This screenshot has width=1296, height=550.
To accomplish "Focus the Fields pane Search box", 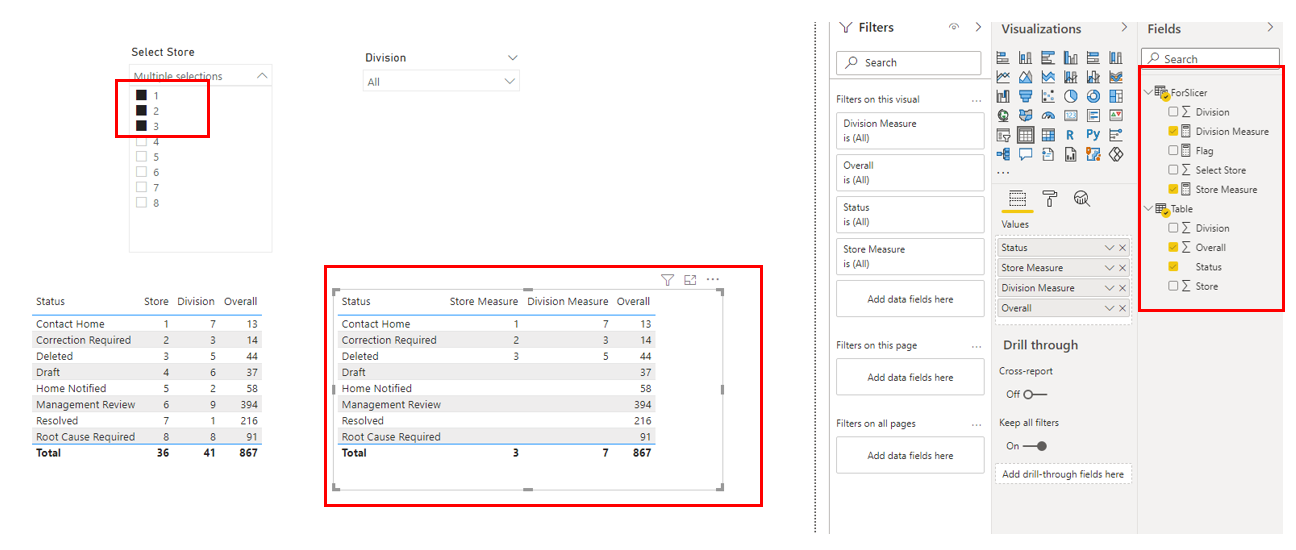I will [1210, 59].
